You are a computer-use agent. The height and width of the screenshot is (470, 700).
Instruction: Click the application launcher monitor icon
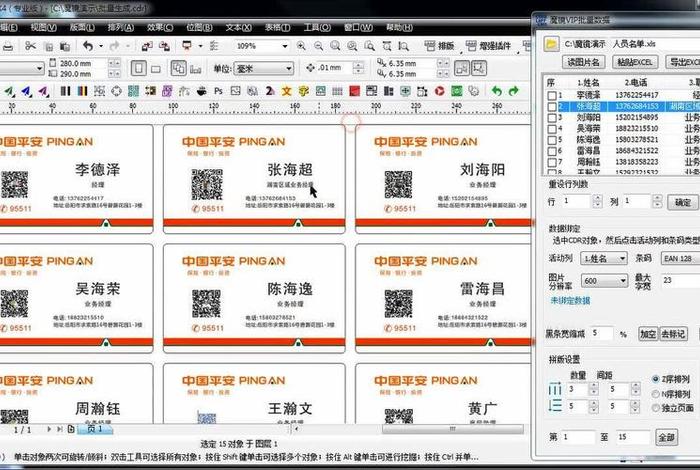(187, 46)
